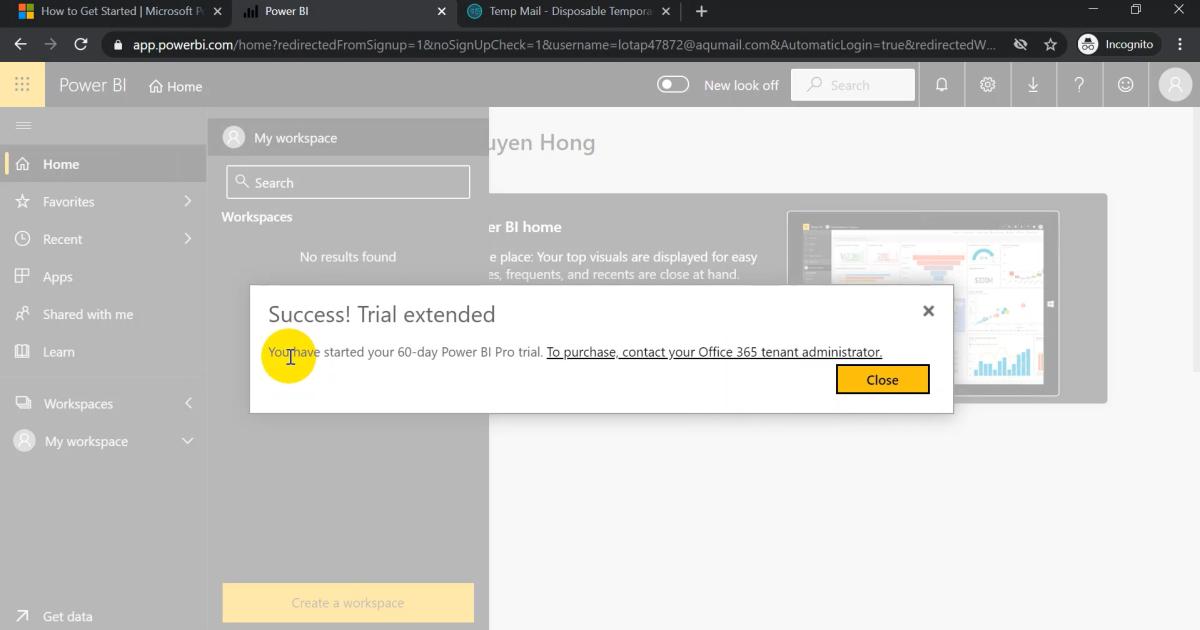
Task: Open Shared with me section
Action: click(x=85, y=314)
